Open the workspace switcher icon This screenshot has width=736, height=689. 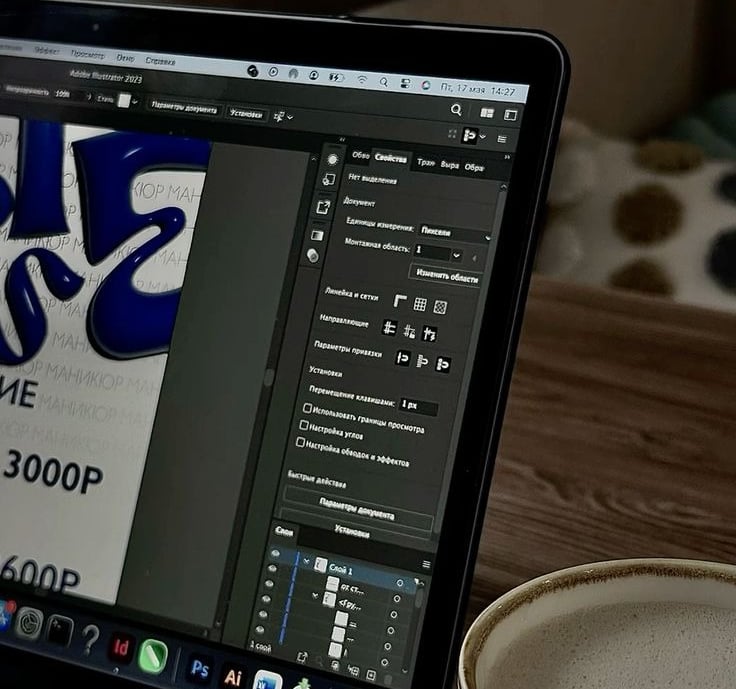(510, 115)
